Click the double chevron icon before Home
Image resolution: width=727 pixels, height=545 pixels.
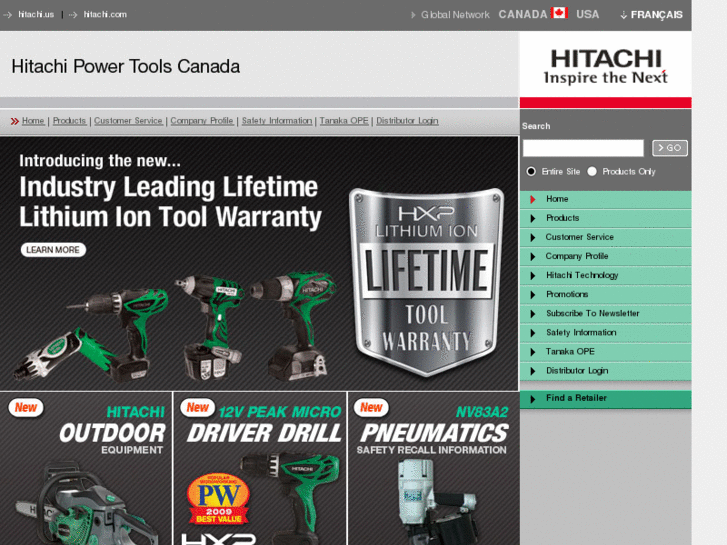(15, 121)
